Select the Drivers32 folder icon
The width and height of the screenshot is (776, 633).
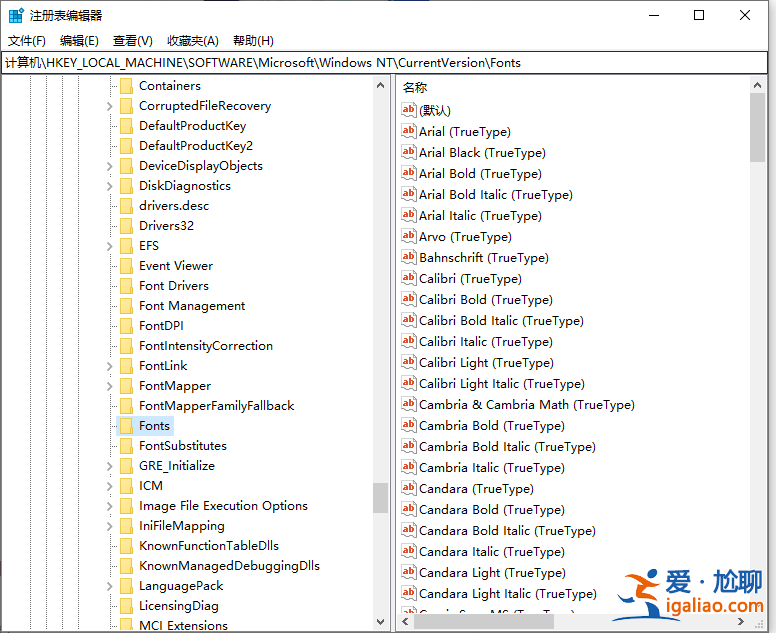coord(127,226)
